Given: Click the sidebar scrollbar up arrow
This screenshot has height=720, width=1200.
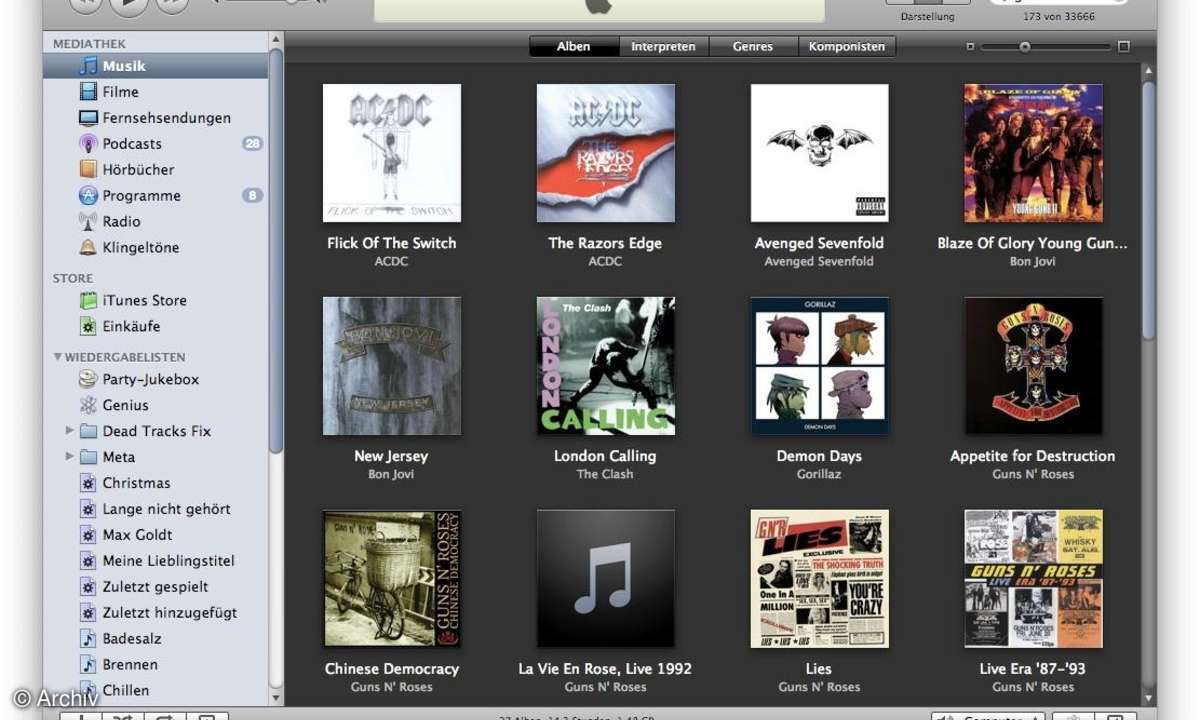Looking at the screenshot, I should [x=276, y=40].
